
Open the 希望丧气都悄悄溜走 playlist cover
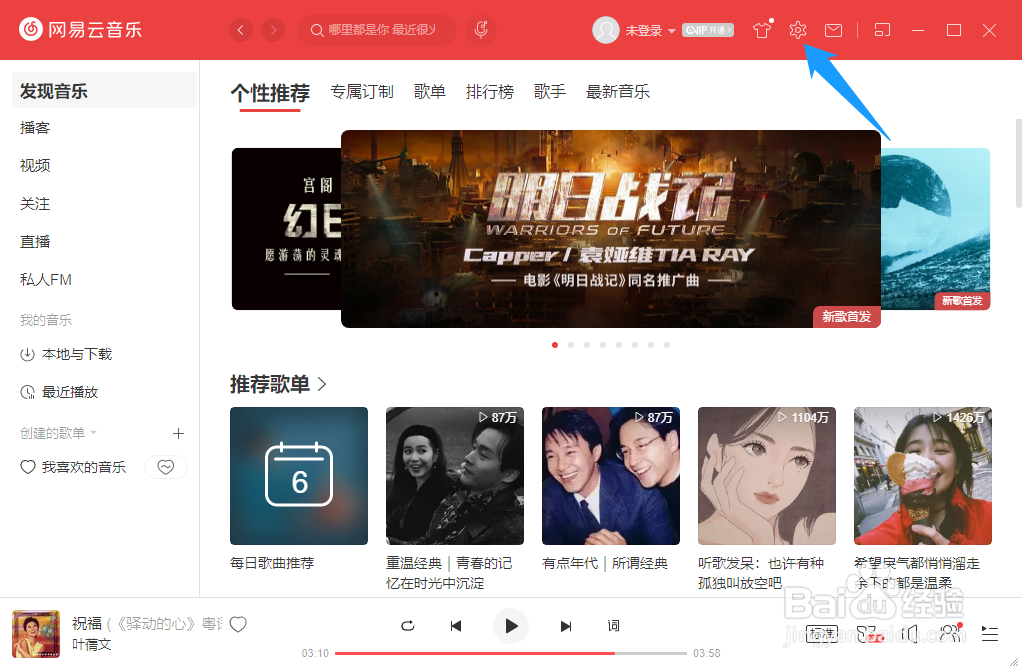coord(923,476)
